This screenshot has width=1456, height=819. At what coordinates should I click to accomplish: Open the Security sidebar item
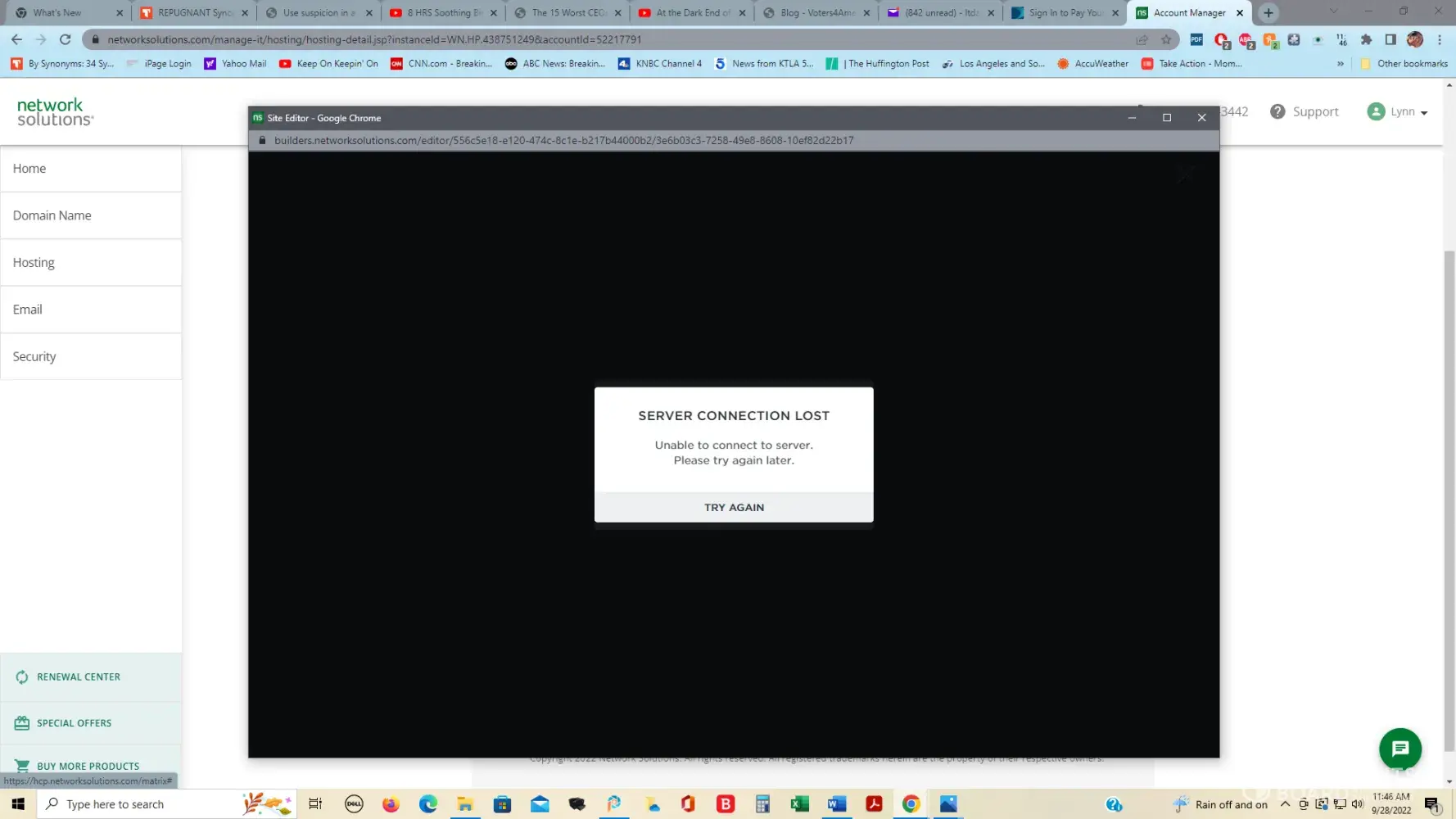tap(34, 356)
